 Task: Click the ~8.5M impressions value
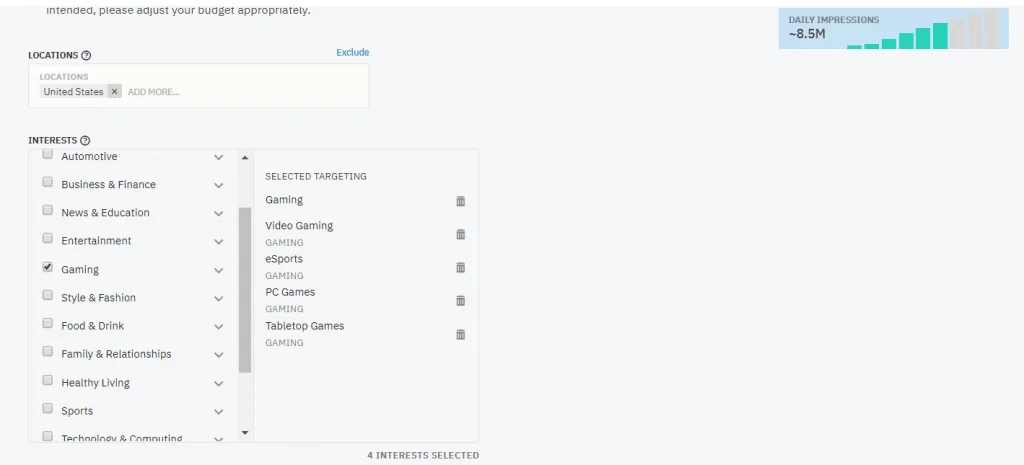click(x=807, y=34)
